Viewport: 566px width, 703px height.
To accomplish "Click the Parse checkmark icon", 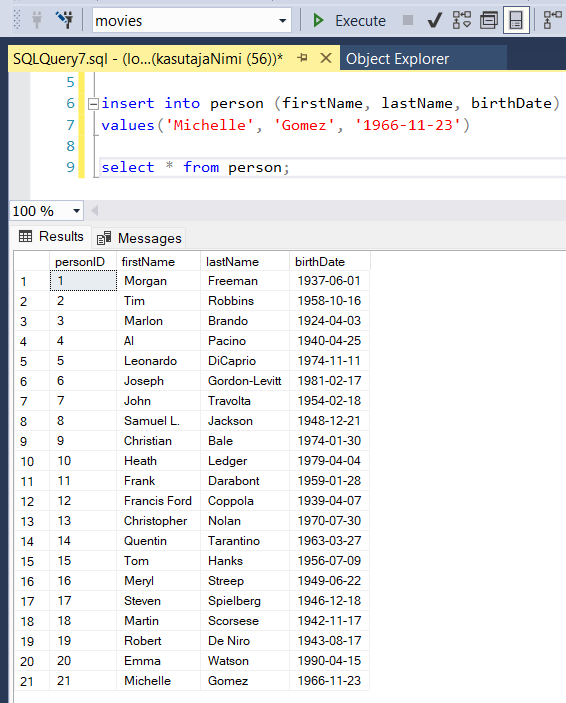I will [435, 21].
